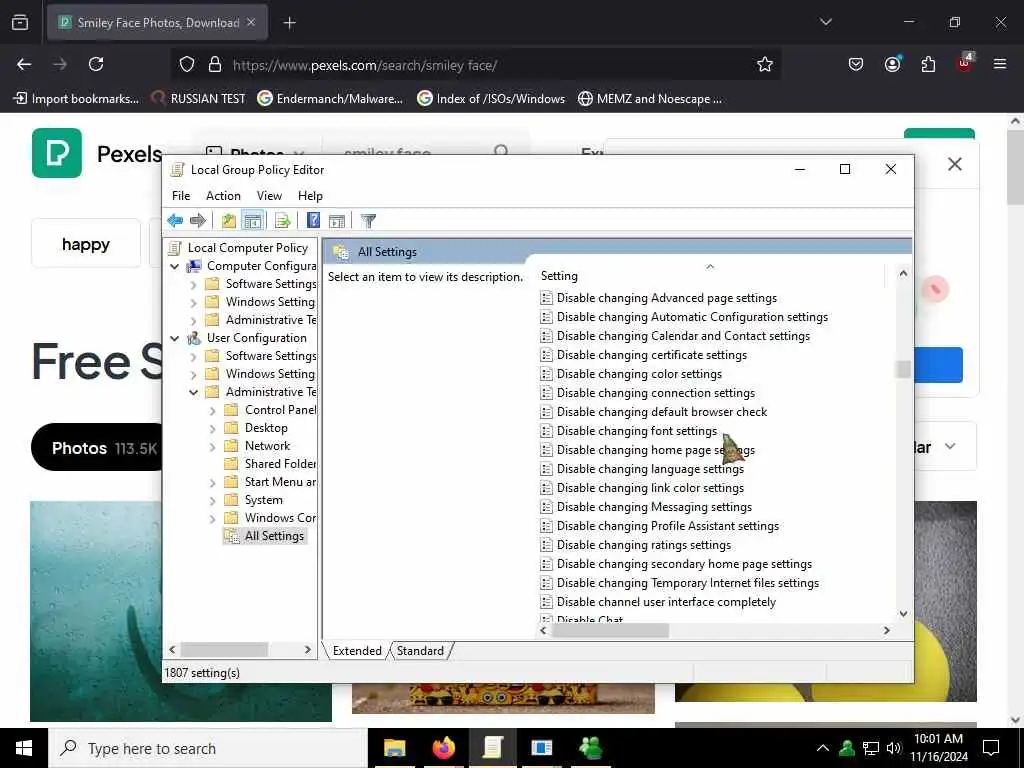Reload the Pexels page in Firefox

tap(96, 64)
